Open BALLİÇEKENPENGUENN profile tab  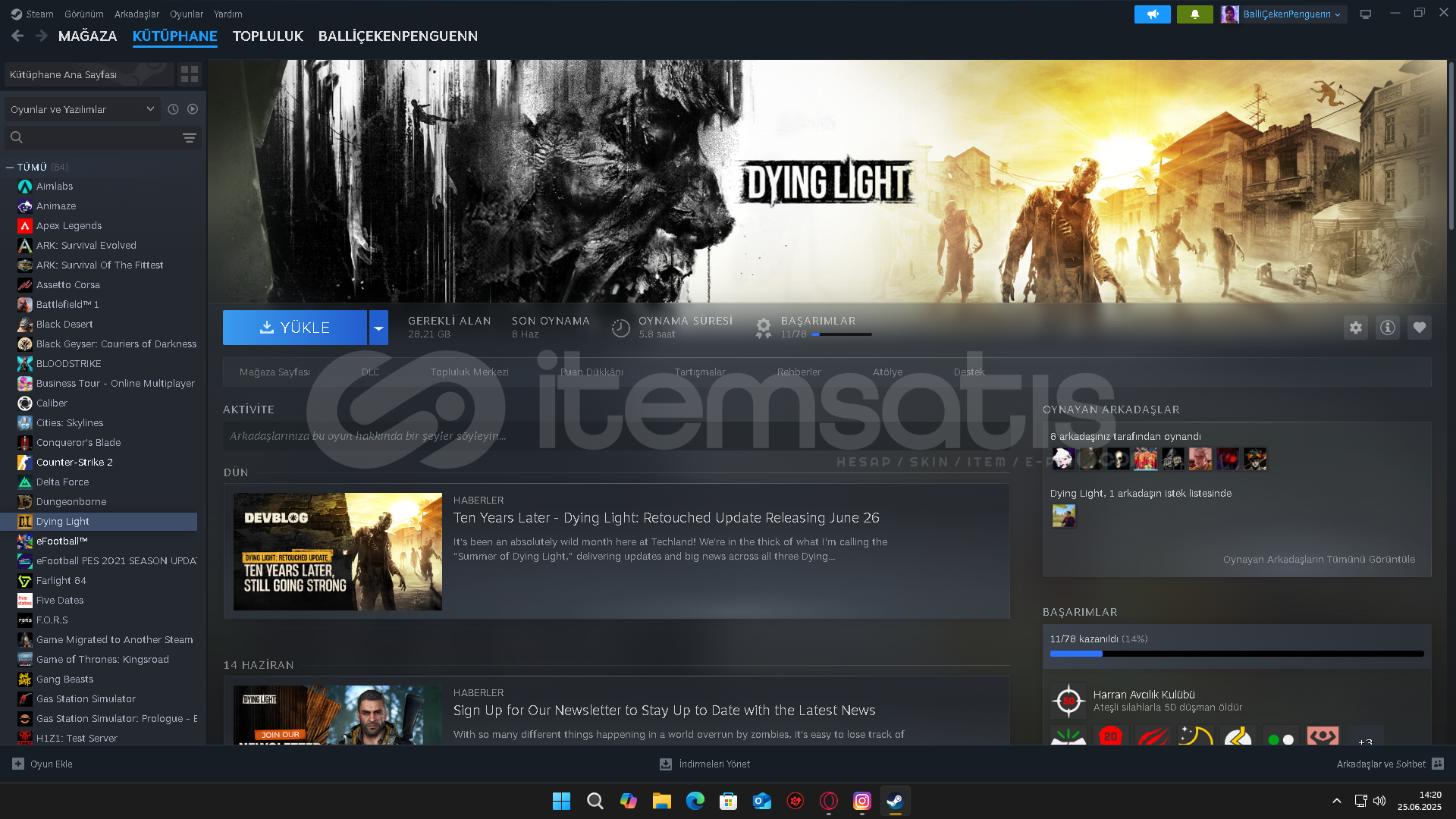[x=398, y=36]
